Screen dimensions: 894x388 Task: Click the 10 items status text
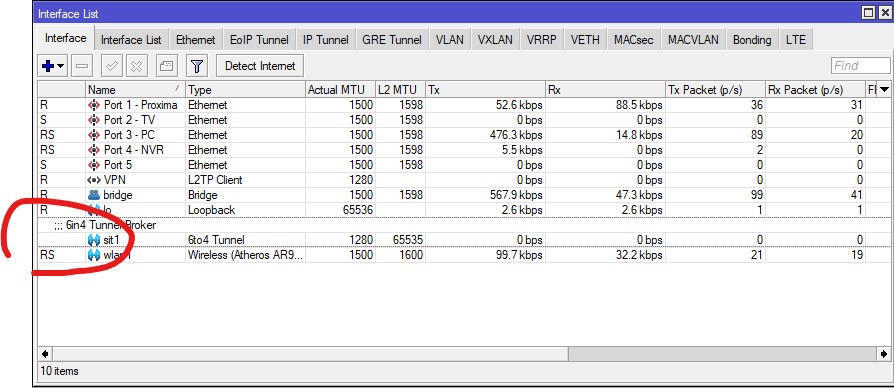pyautogui.click(x=59, y=371)
